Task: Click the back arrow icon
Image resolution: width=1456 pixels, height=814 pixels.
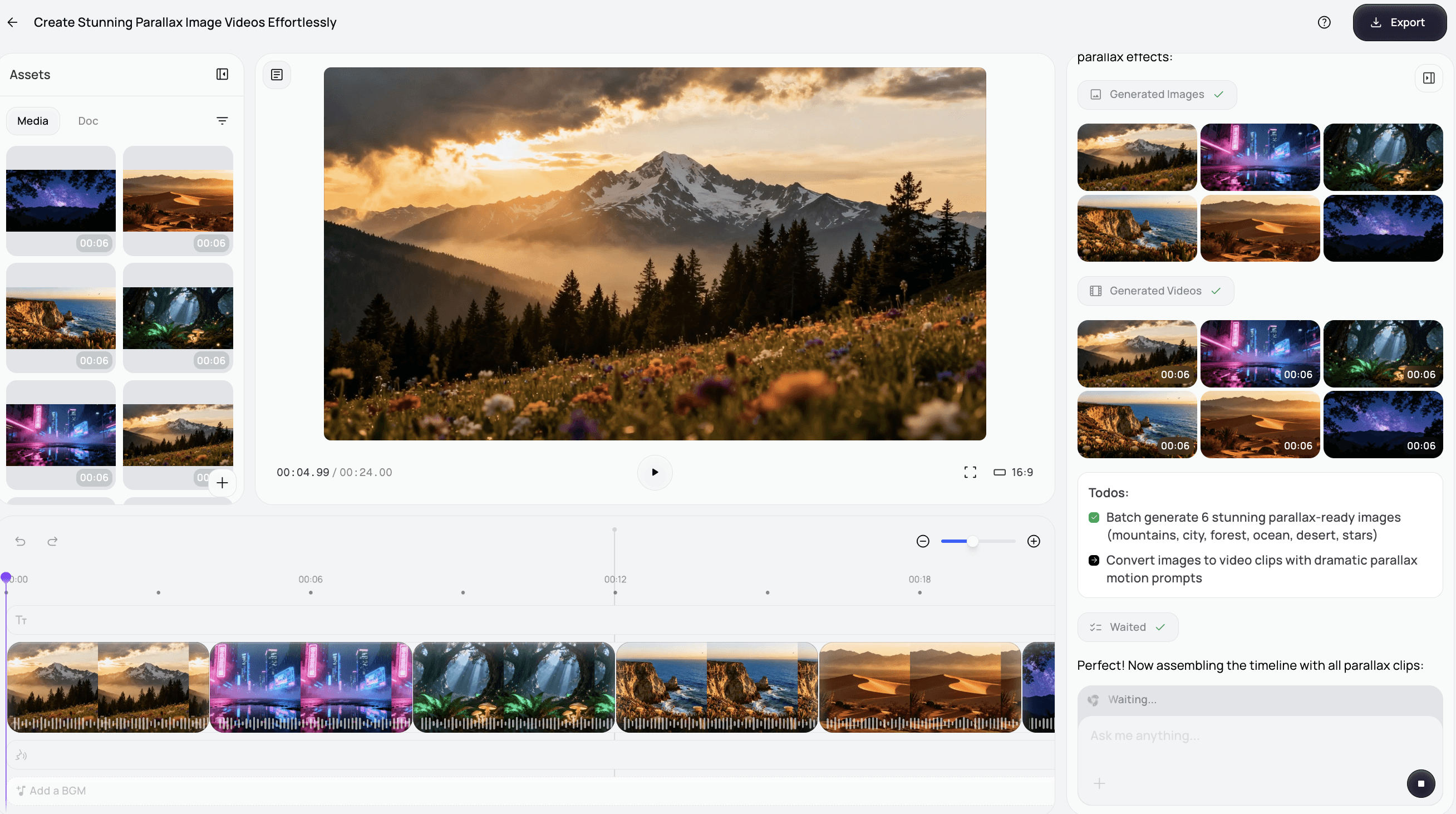Action: pos(12,23)
